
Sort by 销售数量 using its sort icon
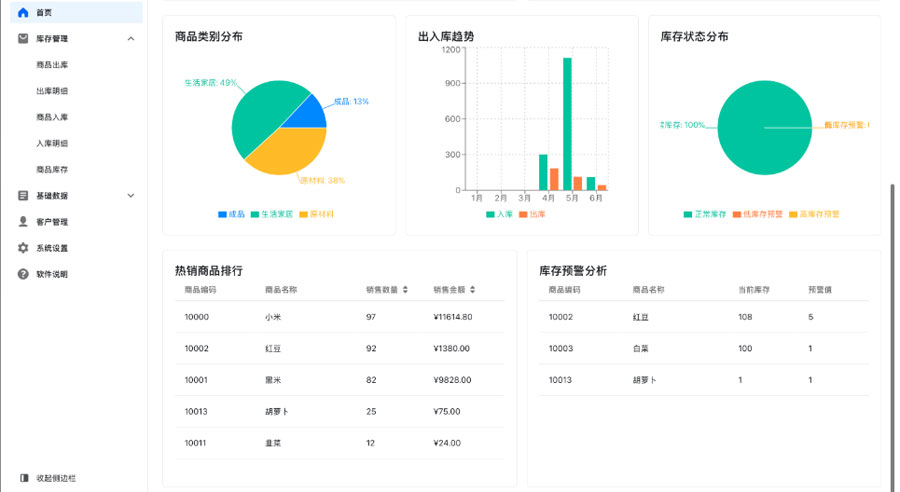click(x=407, y=290)
